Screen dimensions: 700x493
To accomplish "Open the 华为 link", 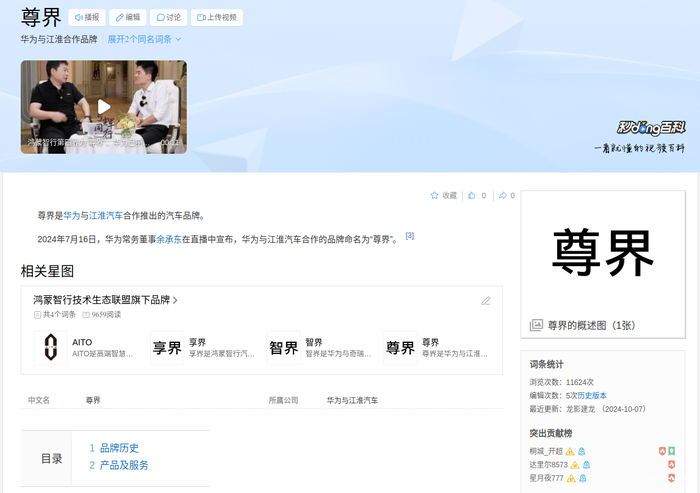I will tap(72, 216).
